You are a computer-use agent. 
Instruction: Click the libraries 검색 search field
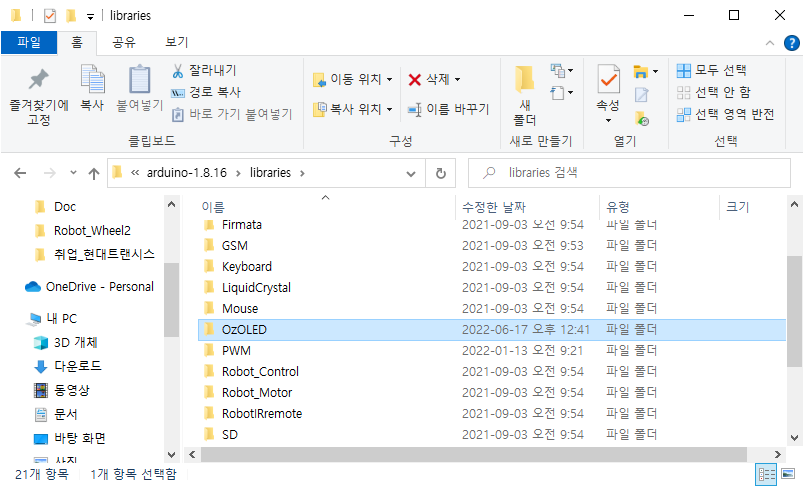[x=629, y=173]
